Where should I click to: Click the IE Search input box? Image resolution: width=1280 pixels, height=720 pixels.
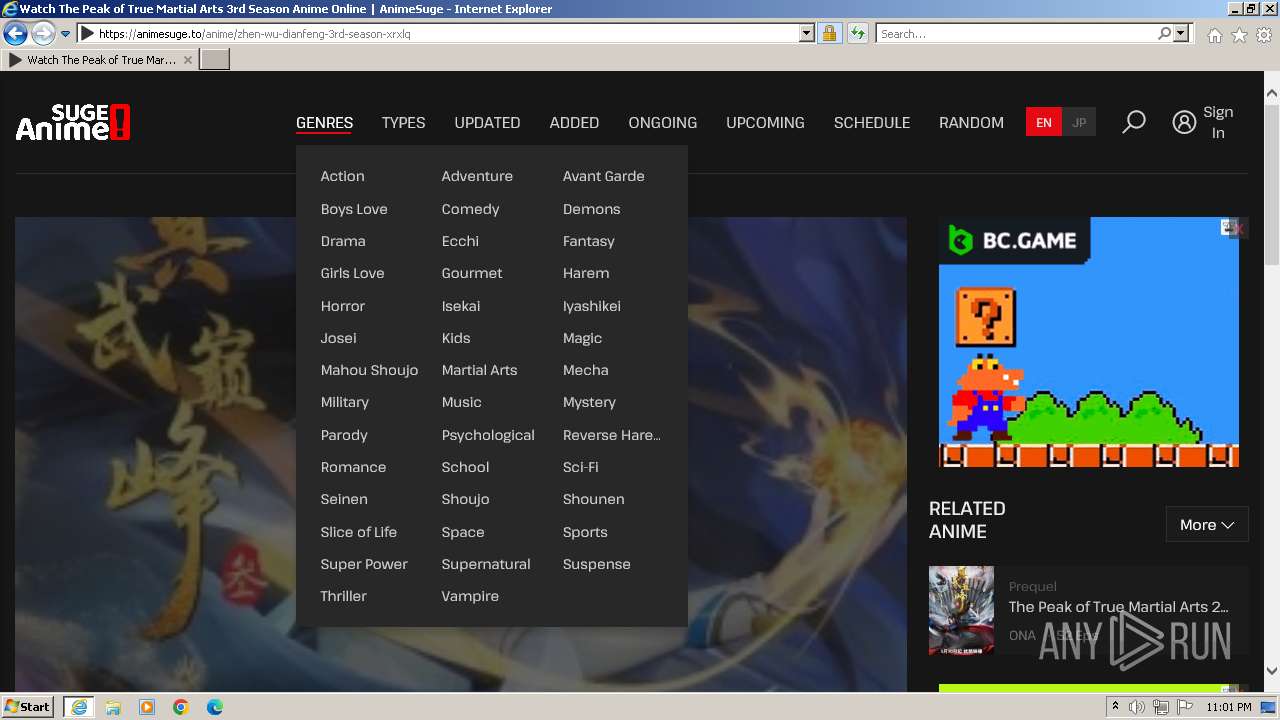1015,33
